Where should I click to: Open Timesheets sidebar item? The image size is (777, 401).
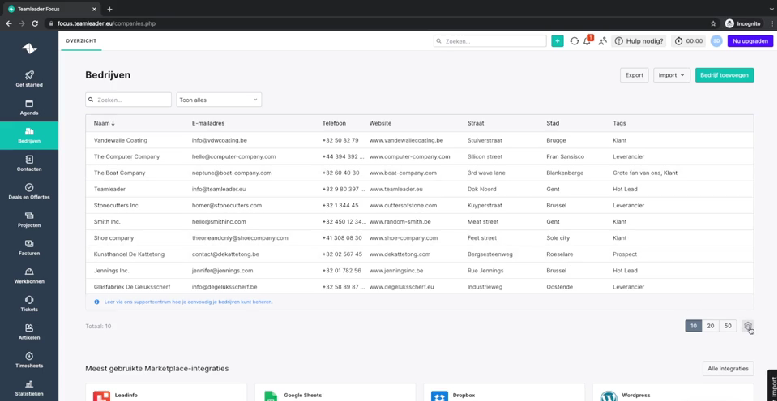pyautogui.click(x=29, y=360)
